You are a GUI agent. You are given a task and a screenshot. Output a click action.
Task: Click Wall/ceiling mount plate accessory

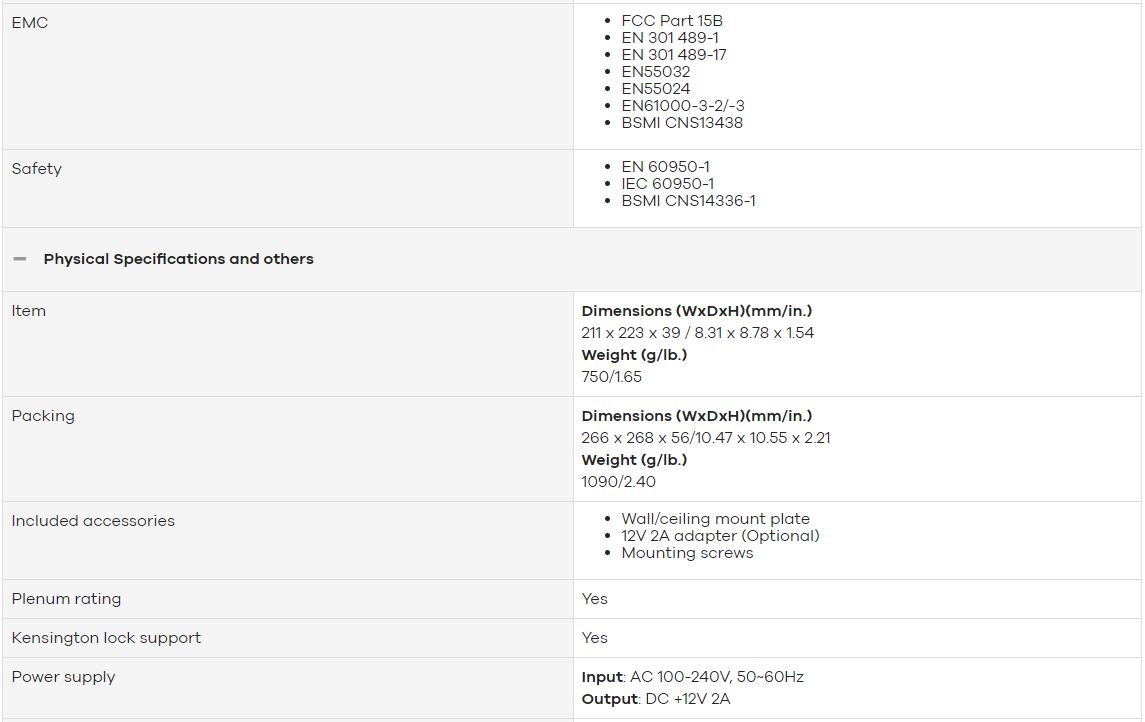[x=716, y=518]
